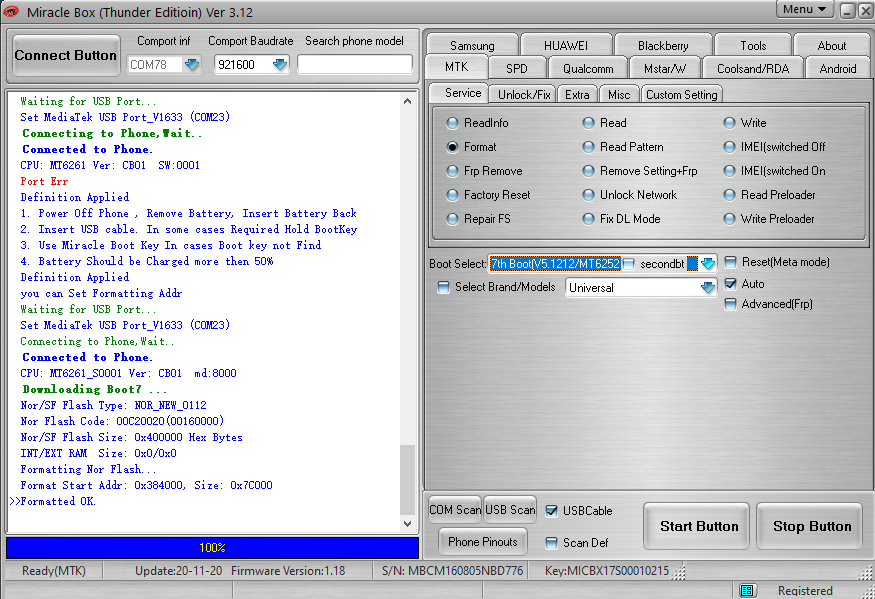Click the 'Downloading Boot7 ...' log line

pyautogui.click(x=95, y=389)
